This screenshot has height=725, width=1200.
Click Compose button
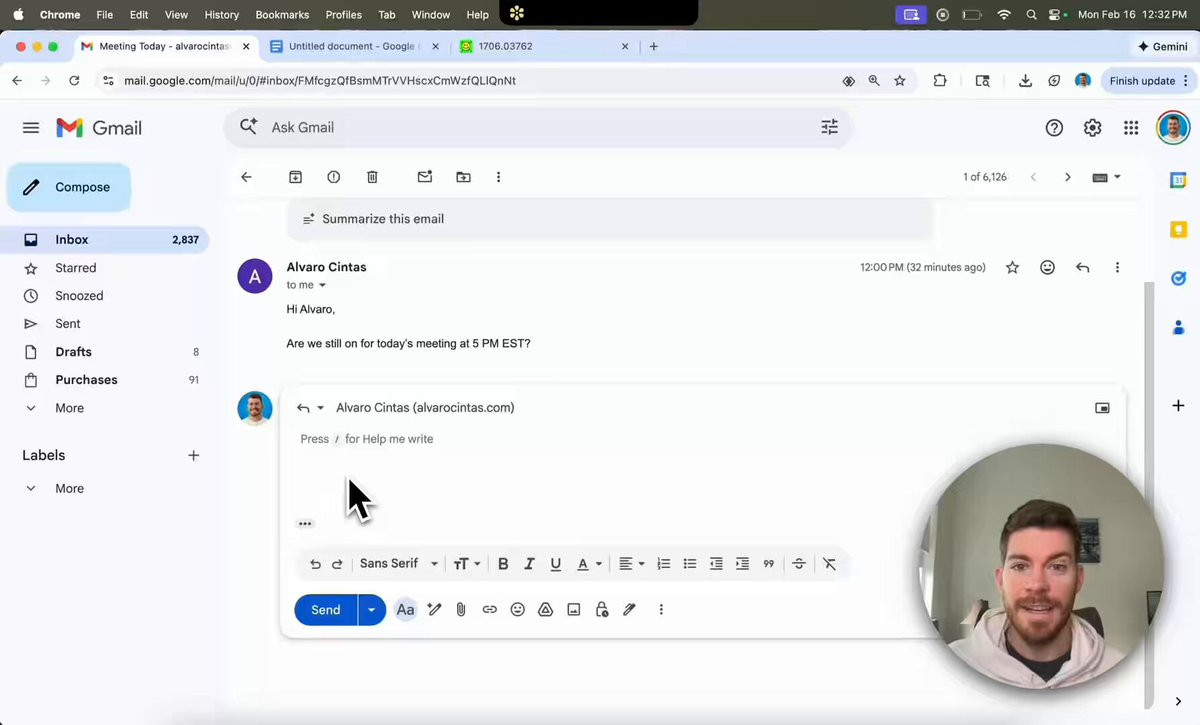pos(69,187)
